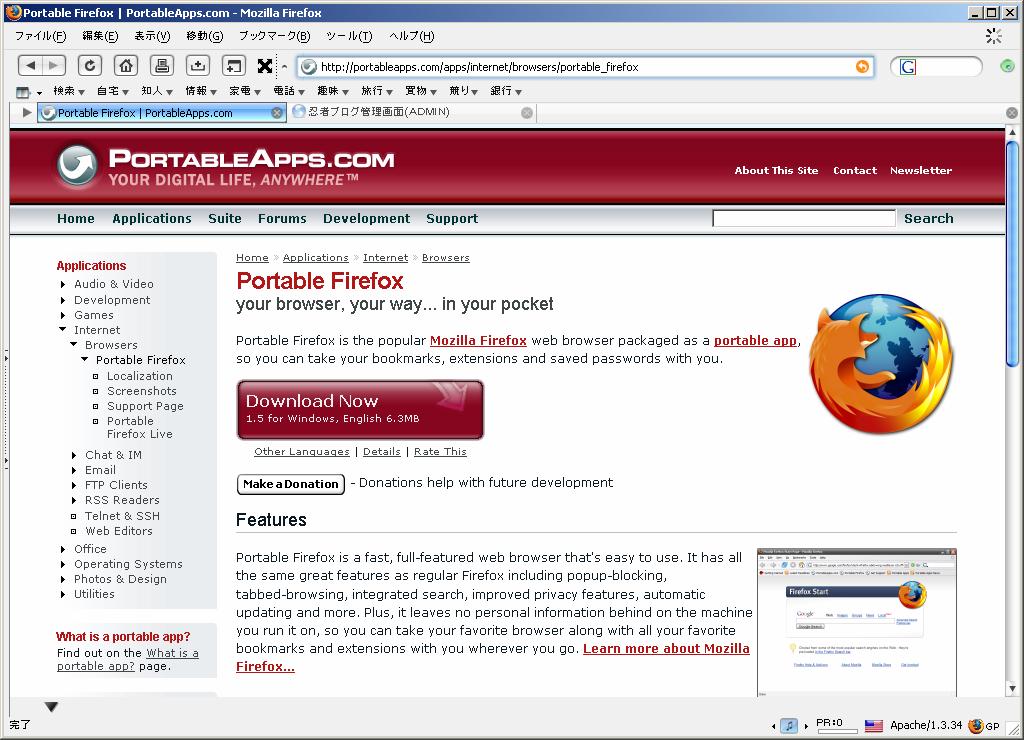Viewport: 1024px width, 740px height.
Task: Click the vertical scrollbar thumb
Action: [1012, 255]
